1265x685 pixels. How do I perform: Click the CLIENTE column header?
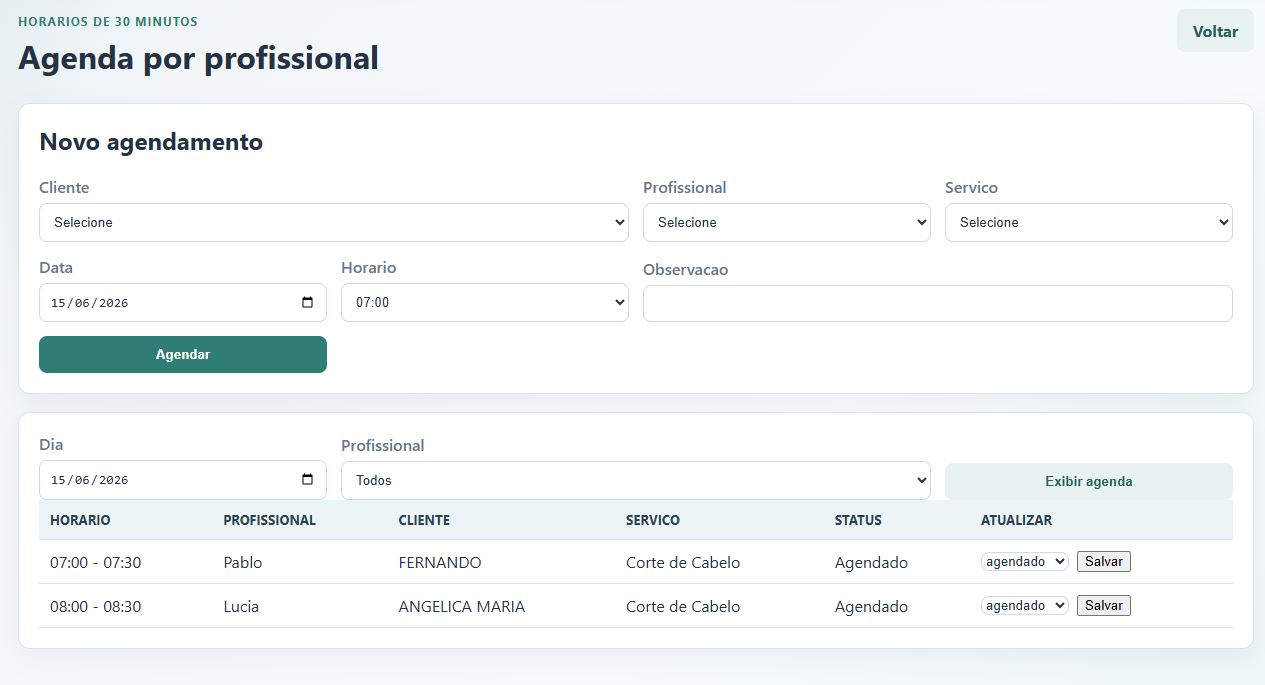tap(424, 520)
